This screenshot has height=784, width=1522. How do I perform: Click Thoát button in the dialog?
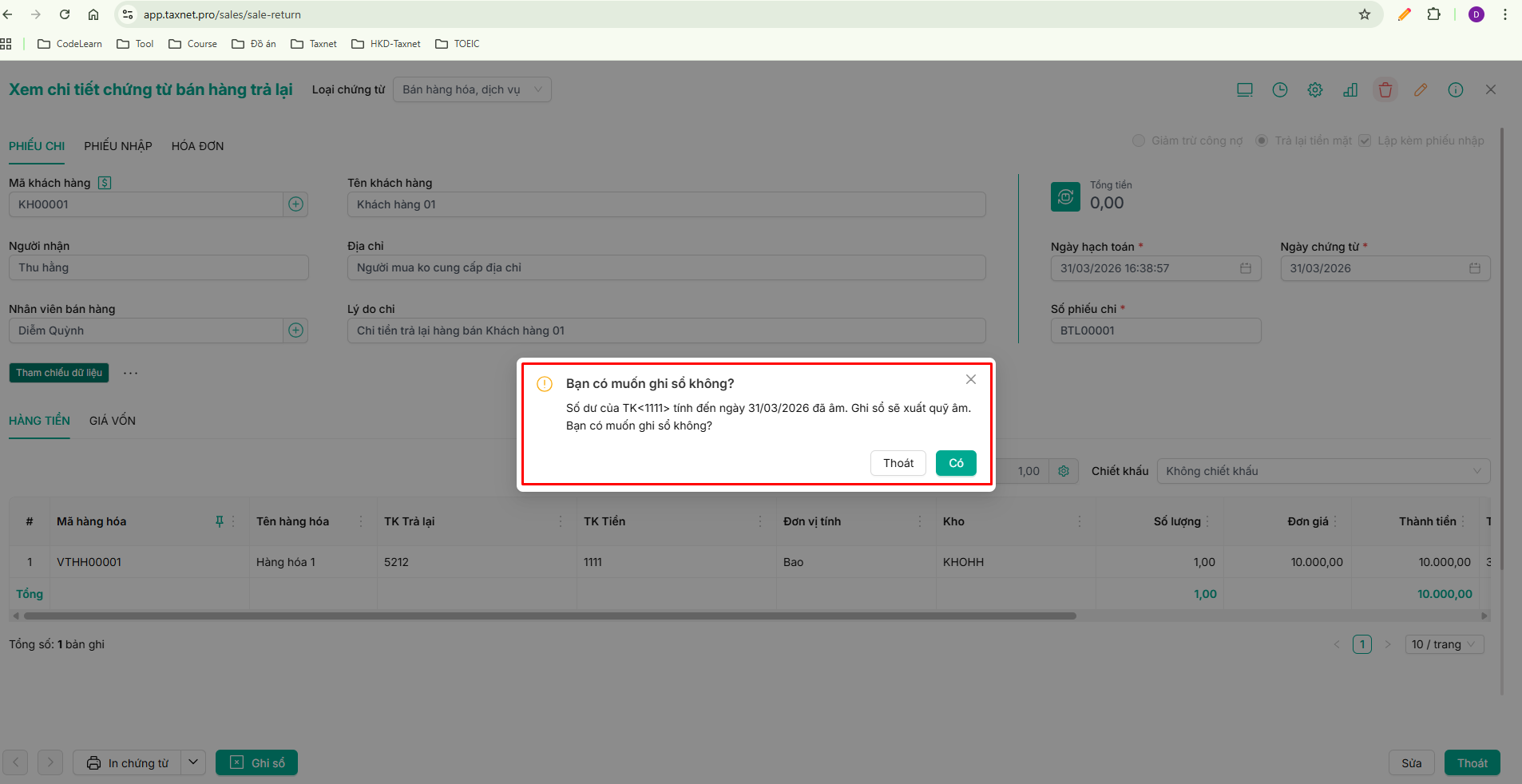tap(898, 463)
